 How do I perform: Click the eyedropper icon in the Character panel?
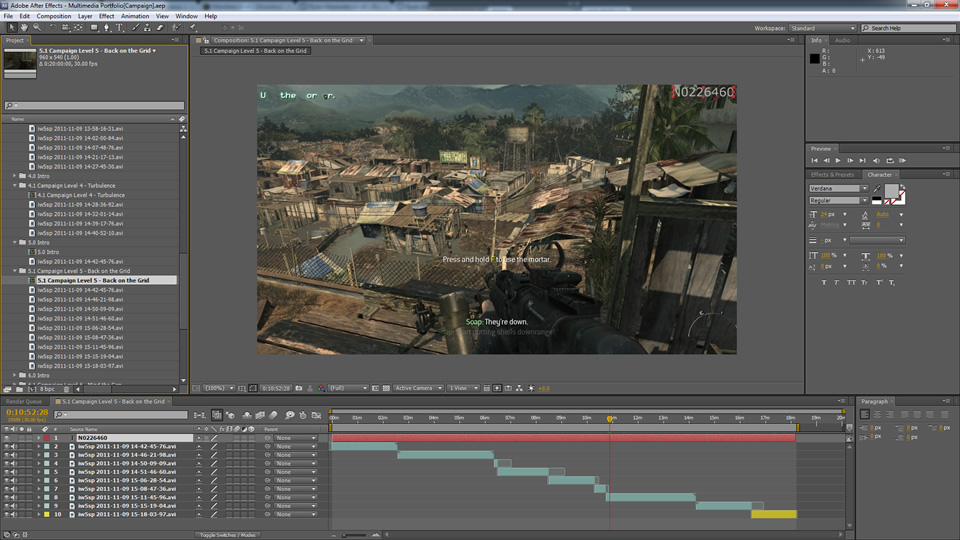click(877, 188)
